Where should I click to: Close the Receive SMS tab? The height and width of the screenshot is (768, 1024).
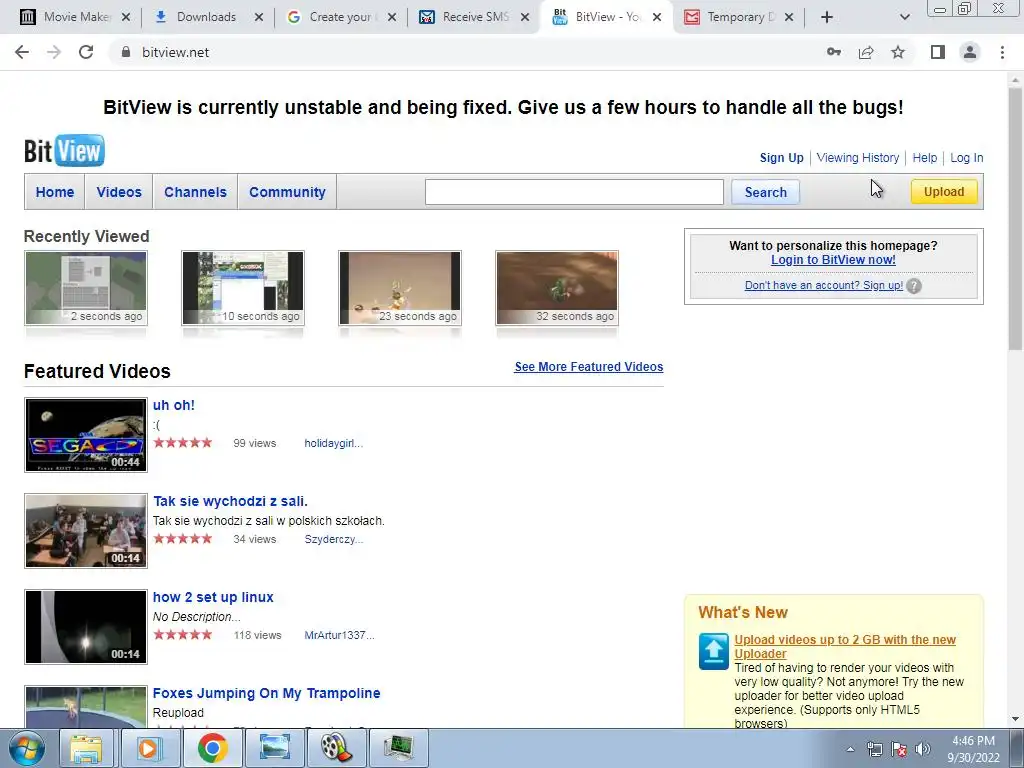pos(525,17)
